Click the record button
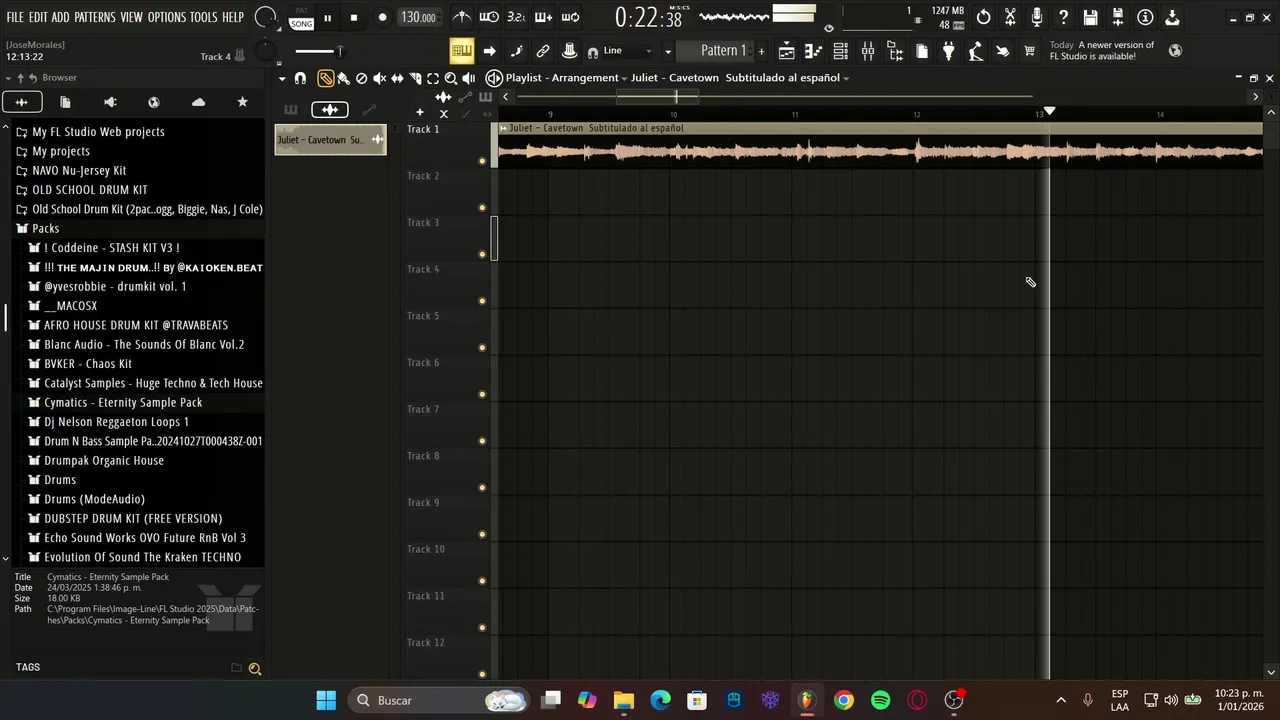This screenshot has width=1280, height=720. click(382, 18)
